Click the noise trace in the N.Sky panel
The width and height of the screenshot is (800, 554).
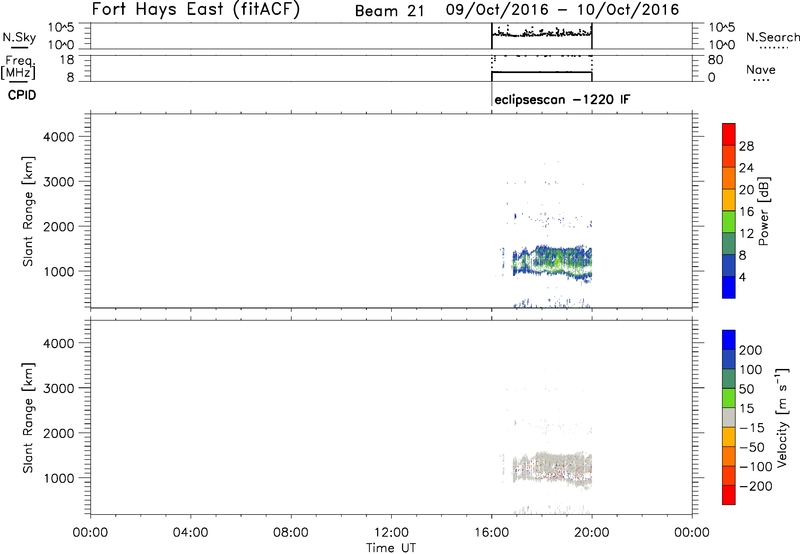click(x=542, y=34)
